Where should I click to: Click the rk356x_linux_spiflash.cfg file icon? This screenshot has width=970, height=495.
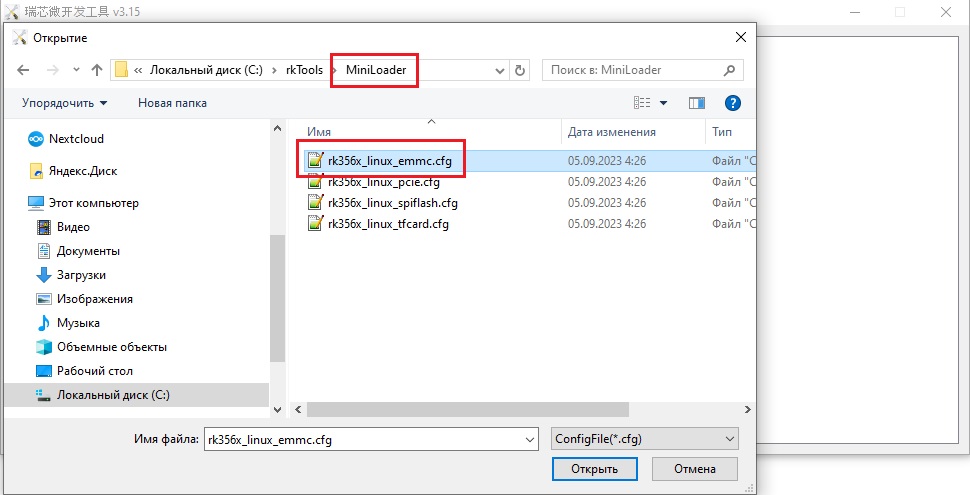[315, 202]
